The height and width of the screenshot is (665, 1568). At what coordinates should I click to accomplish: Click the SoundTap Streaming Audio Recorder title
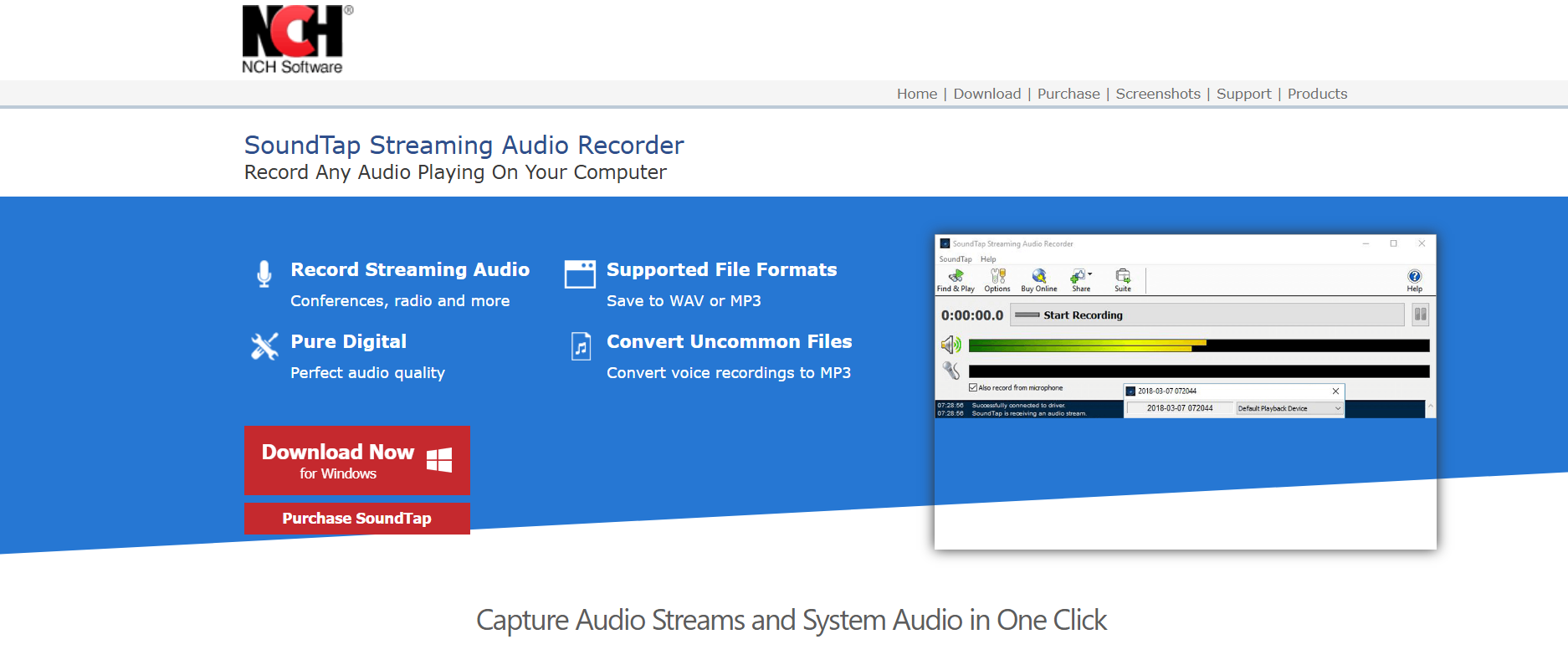(x=464, y=145)
